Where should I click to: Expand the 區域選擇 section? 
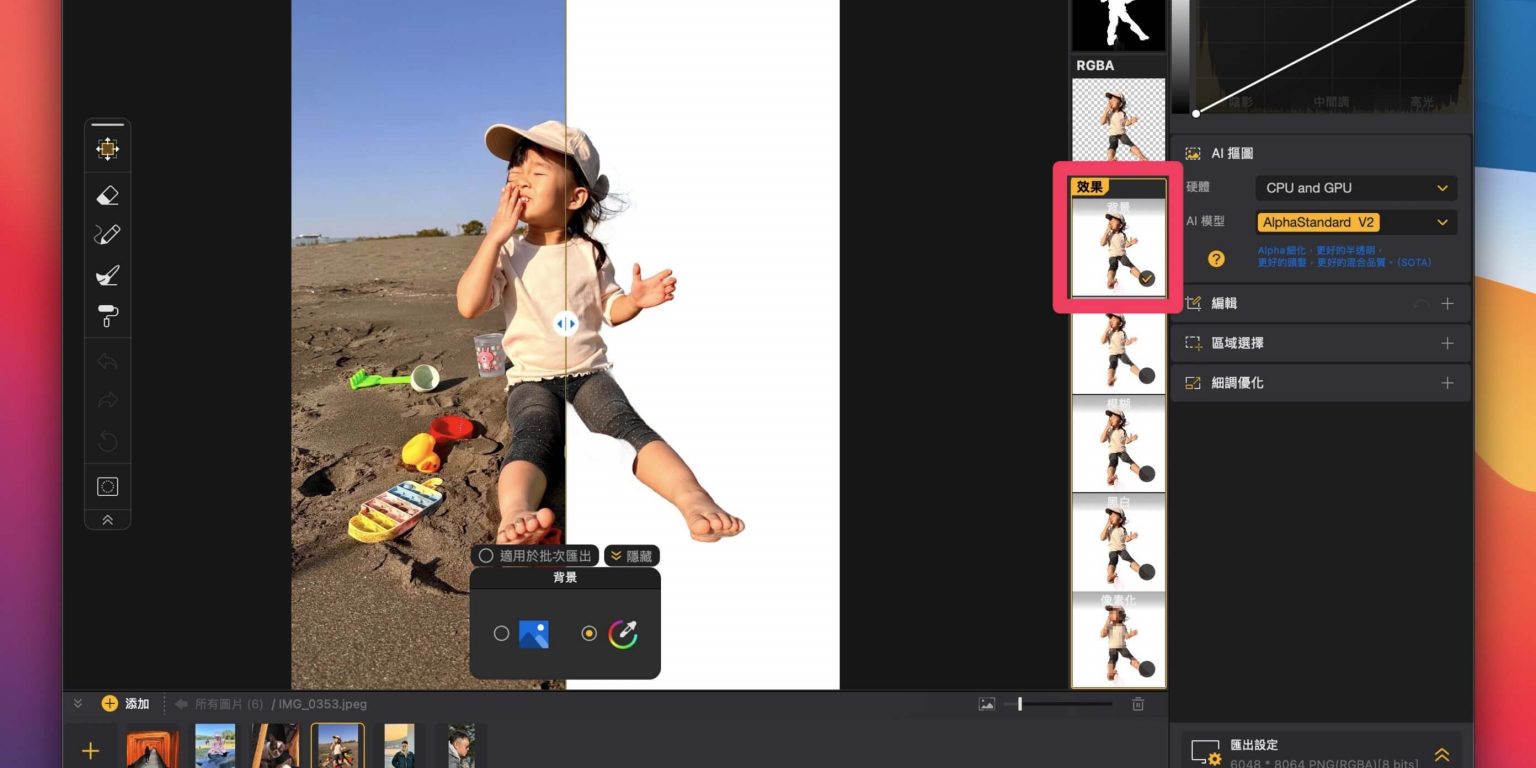click(x=1446, y=343)
